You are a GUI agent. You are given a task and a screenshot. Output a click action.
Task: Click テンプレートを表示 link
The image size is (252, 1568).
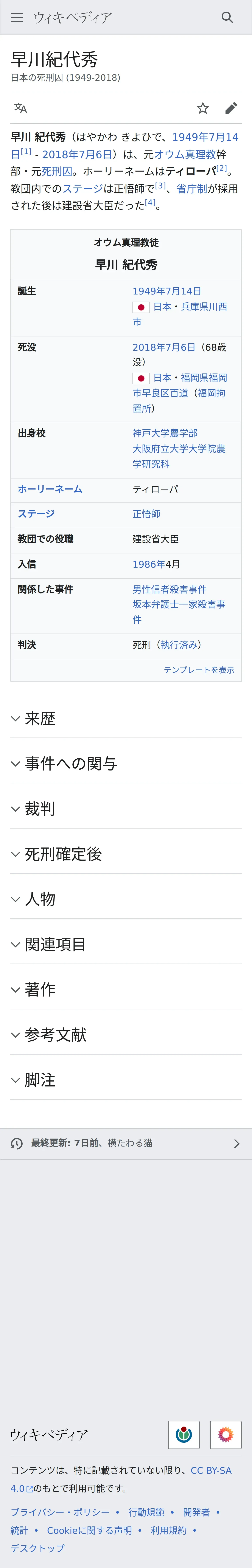click(199, 669)
